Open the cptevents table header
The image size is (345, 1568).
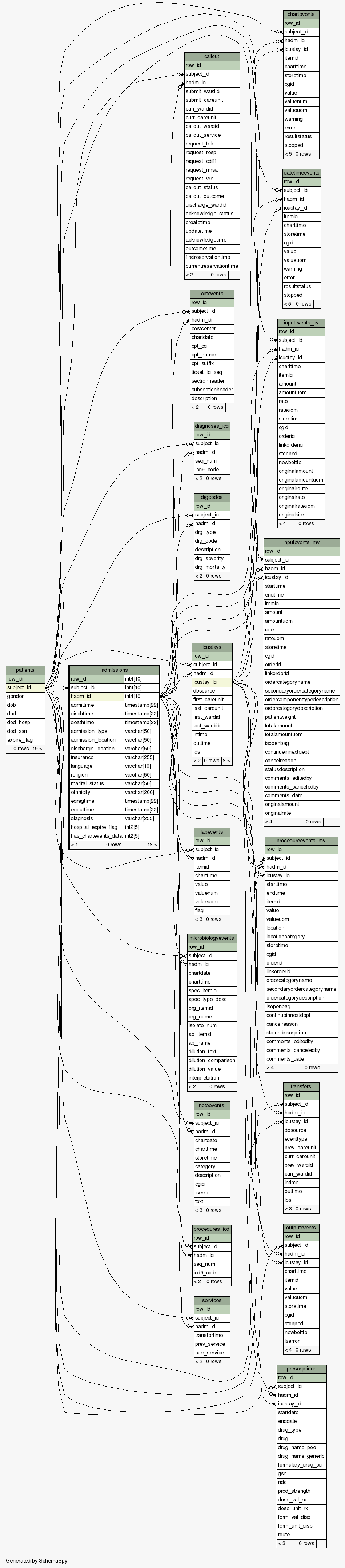pos(212,294)
